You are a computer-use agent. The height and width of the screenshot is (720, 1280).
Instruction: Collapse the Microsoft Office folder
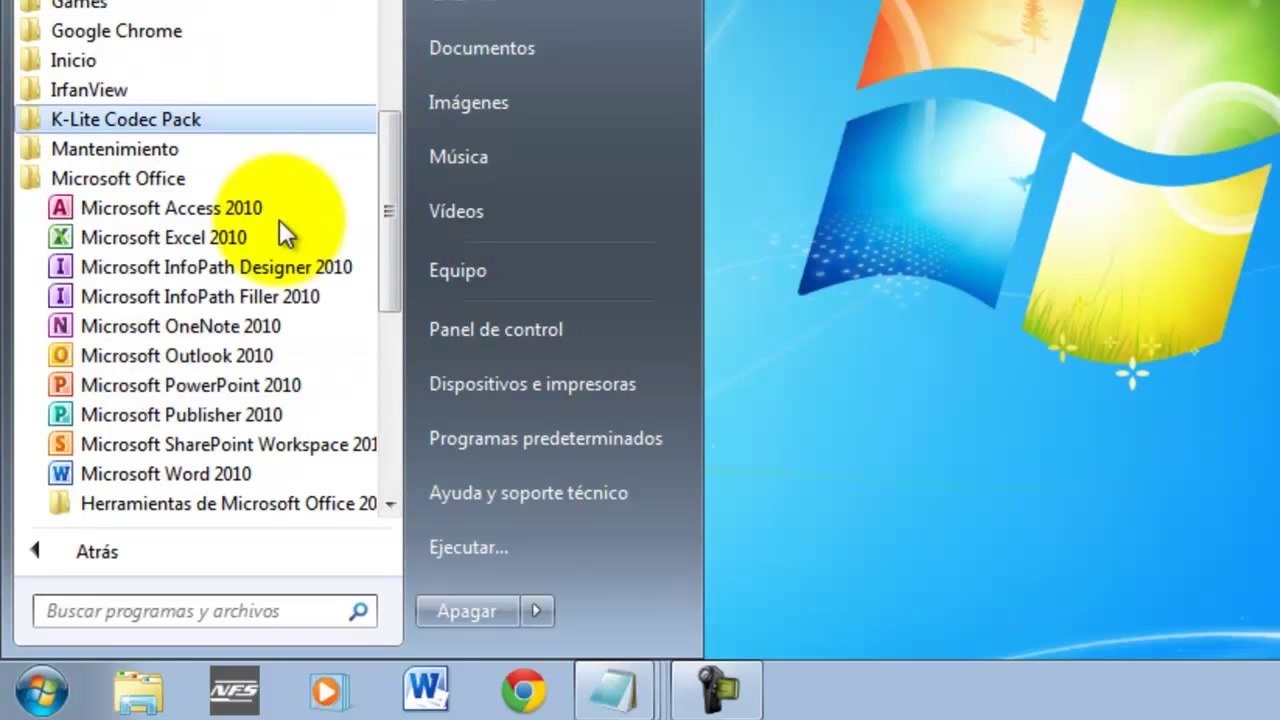point(118,178)
